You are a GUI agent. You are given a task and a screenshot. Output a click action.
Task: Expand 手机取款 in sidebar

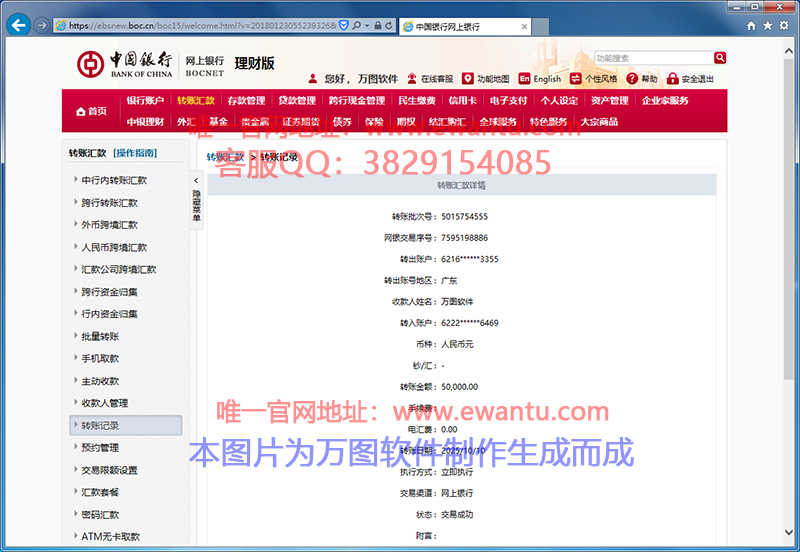tap(100, 358)
